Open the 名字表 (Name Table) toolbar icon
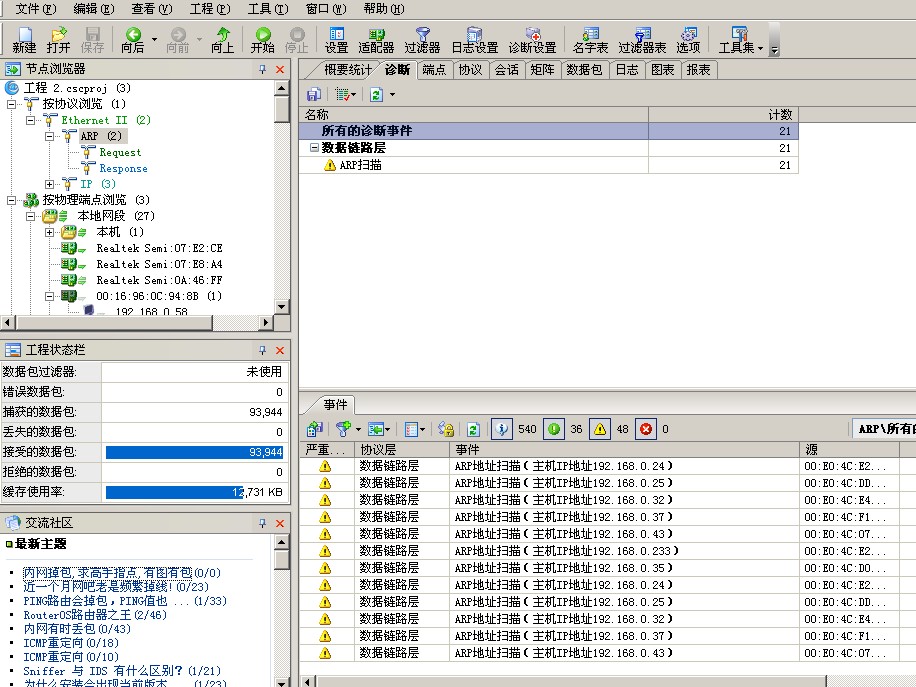The width and height of the screenshot is (916, 687). pyautogui.click(x=590, y=40)
